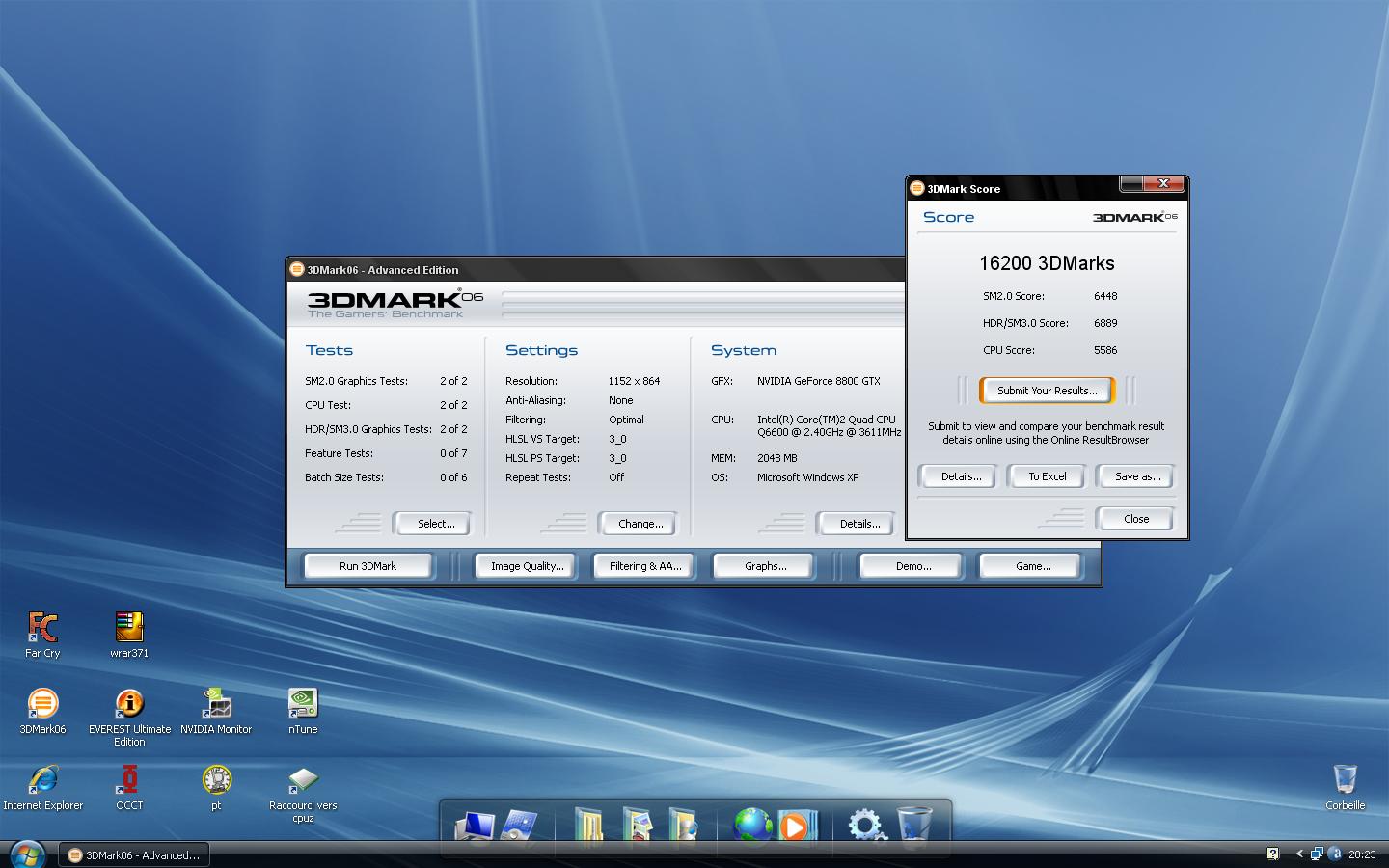The image size is (1389, 868).
Task: Click the 3DMark06 Gamers' Benchmark logo
Action: coord(395,302)
